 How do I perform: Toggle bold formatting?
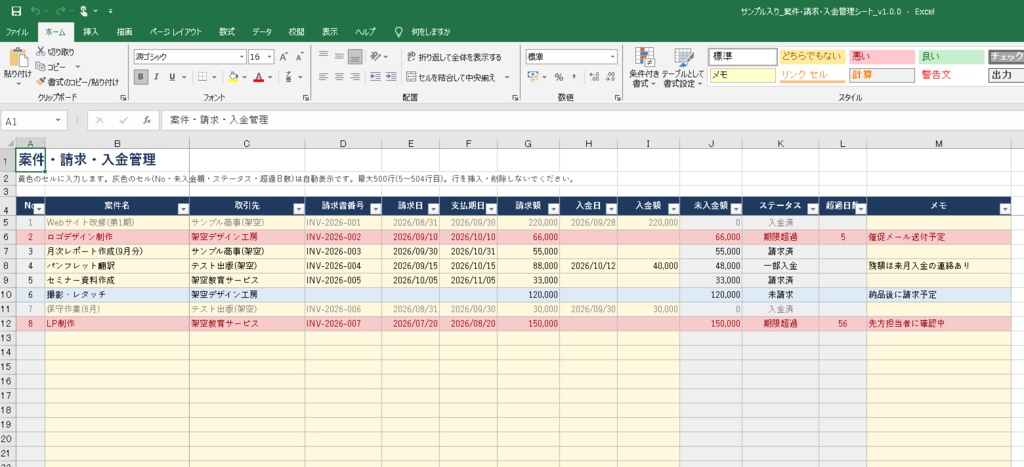tap(141, 77)
